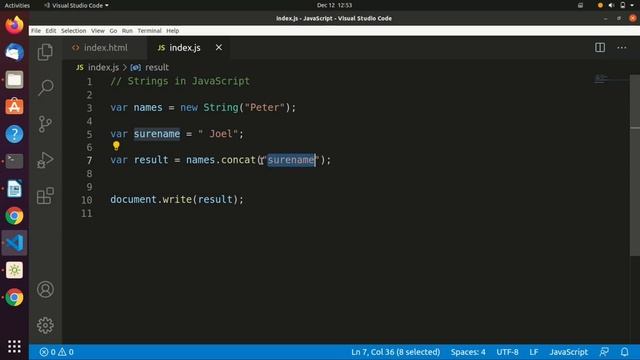Open the Run and Debug view
Screen dimensions: 640x360
point(45,160)
